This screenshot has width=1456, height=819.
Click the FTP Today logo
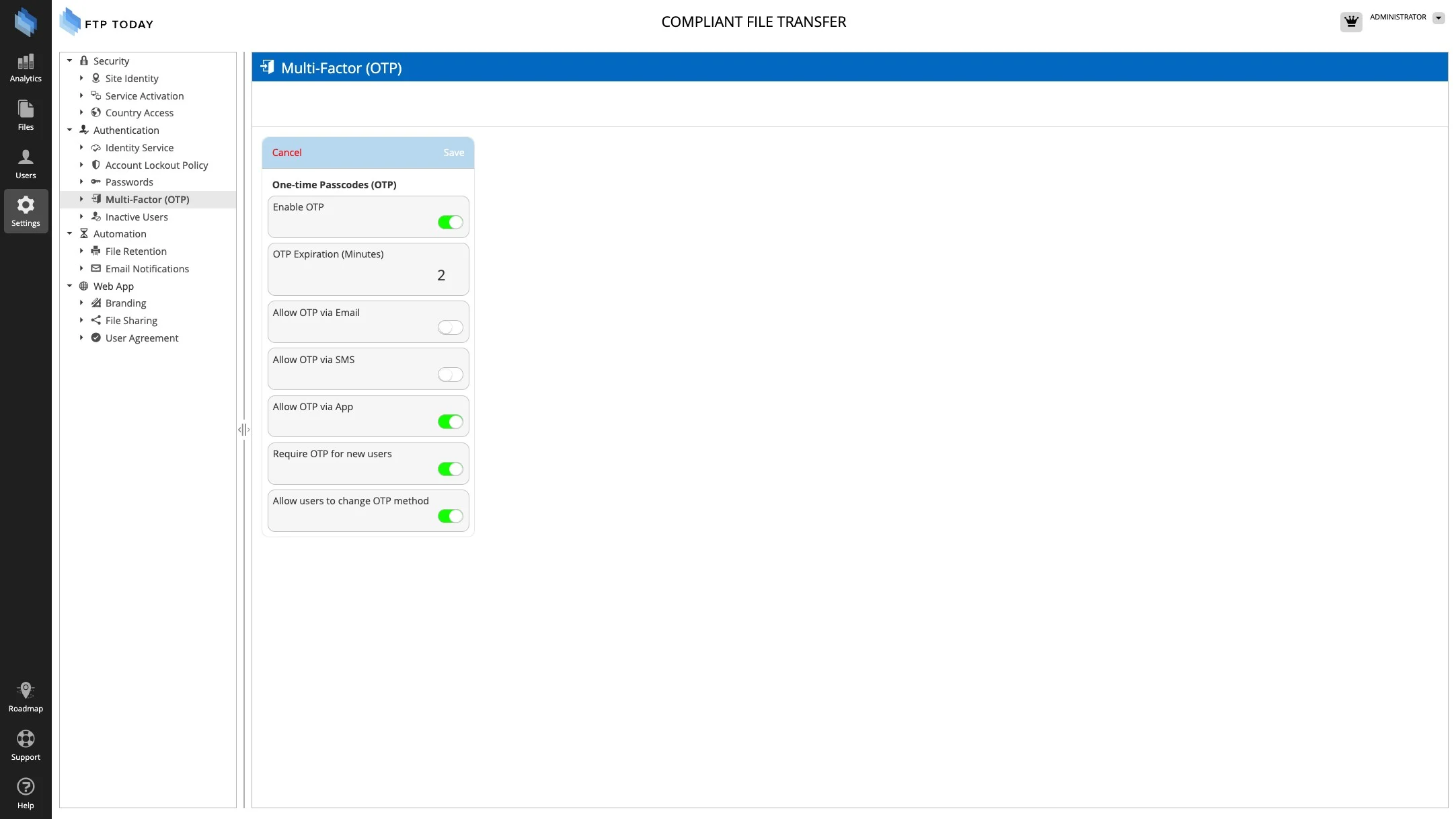tap(106, 23)
